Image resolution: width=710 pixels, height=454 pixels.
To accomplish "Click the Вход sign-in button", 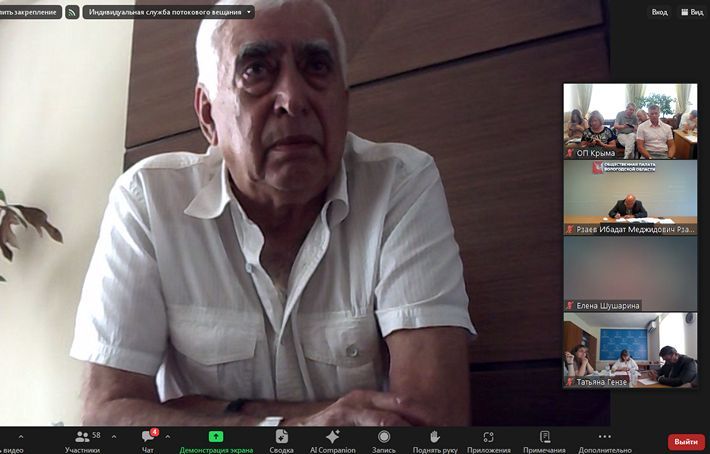I will (x=659, y=12).
